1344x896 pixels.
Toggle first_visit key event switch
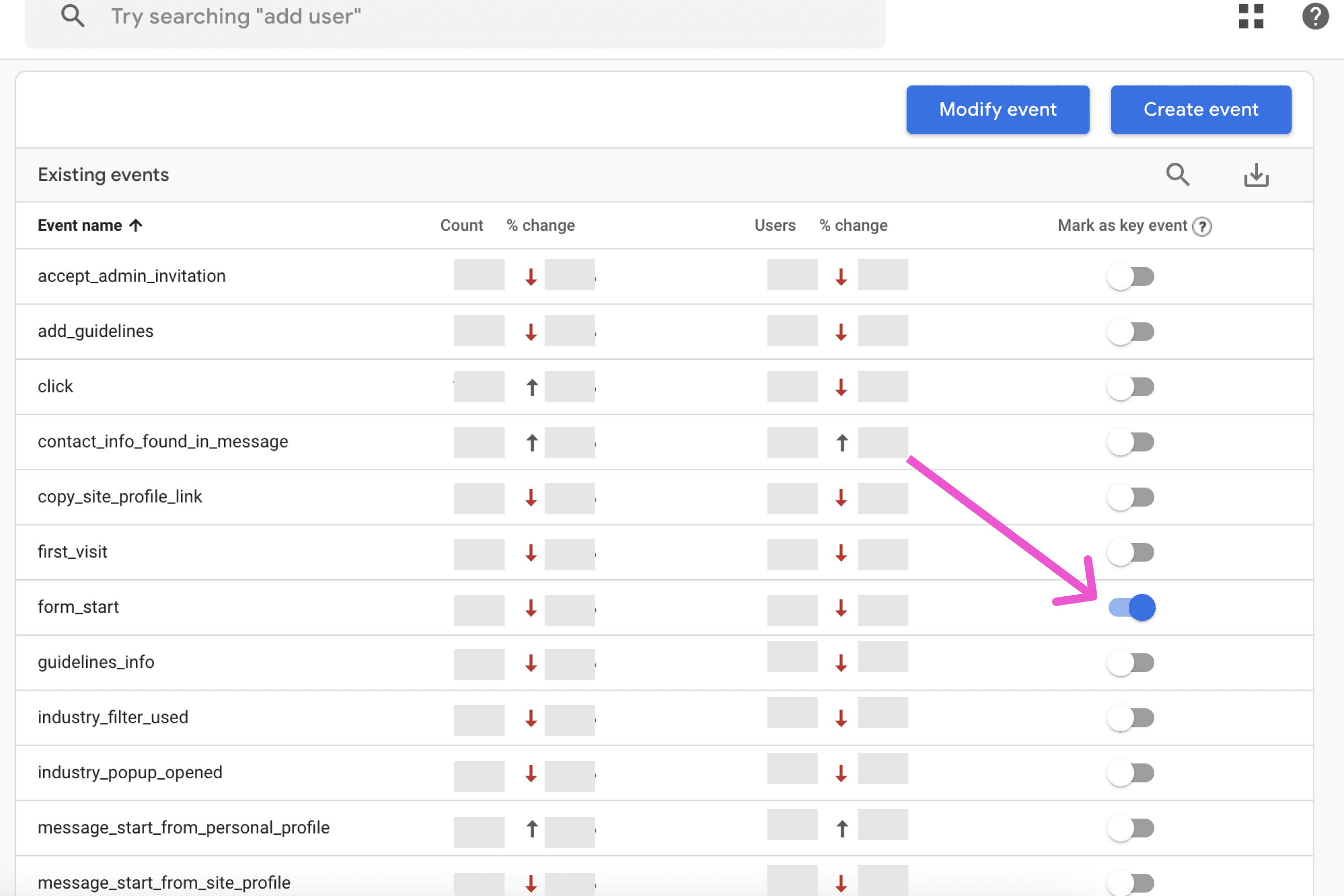click(x=1130, y=552)
